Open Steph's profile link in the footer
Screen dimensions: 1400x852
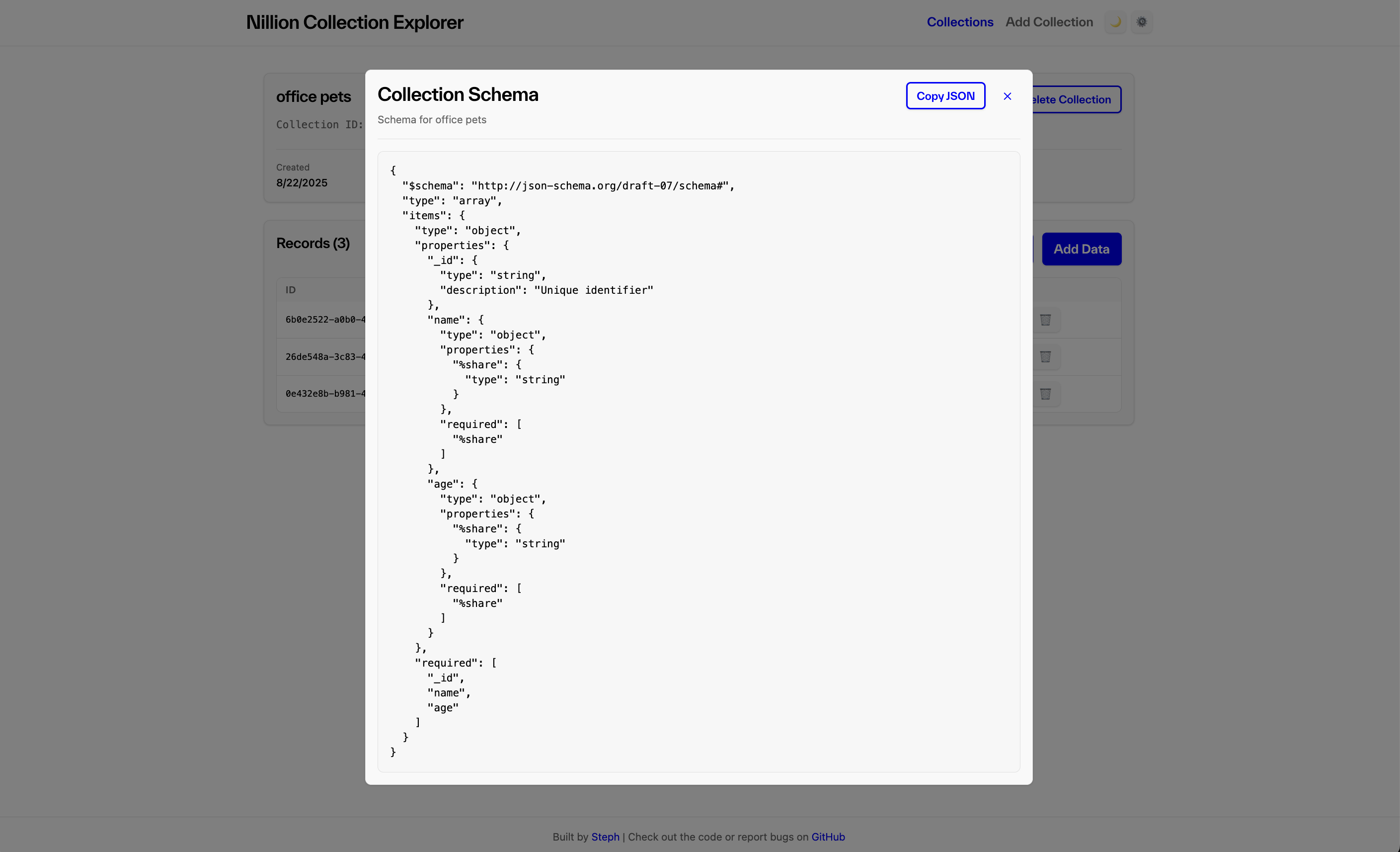click(x=605, y=837)
